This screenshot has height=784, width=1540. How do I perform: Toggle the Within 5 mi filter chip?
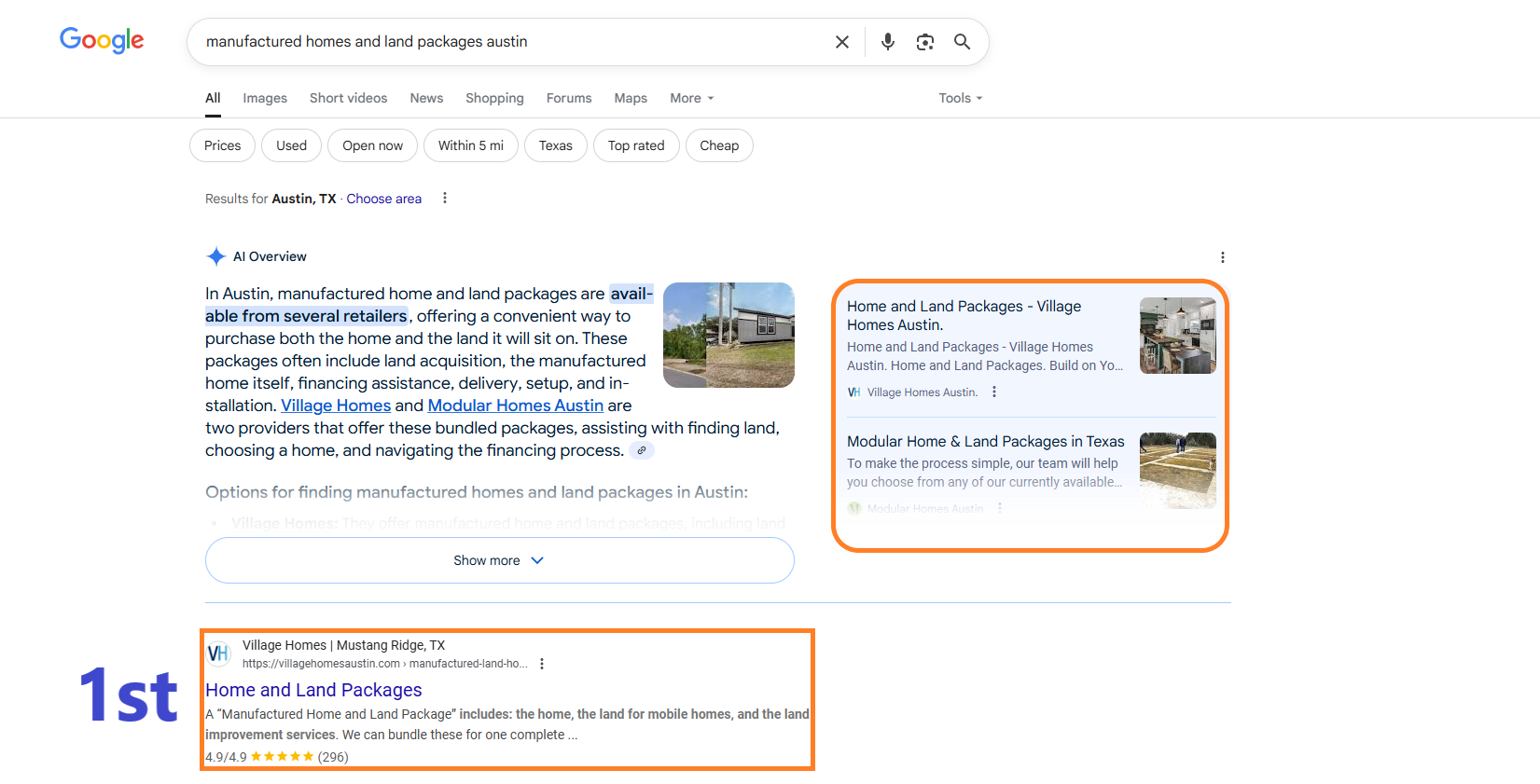click(x=471, y=145)
